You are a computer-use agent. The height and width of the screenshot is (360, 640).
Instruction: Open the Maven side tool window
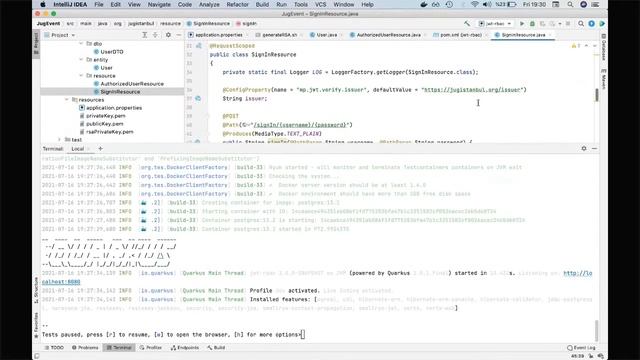pos(603,79)
